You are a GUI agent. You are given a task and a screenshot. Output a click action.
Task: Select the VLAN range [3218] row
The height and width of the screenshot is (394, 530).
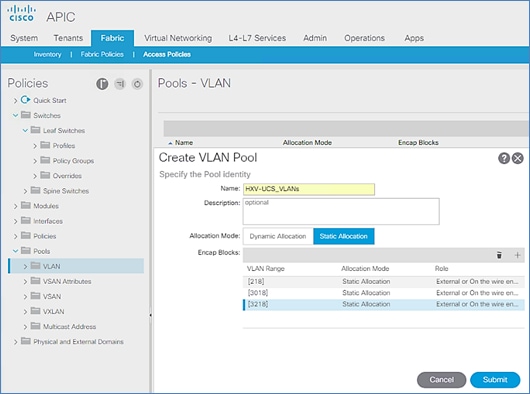pos(384,304)
